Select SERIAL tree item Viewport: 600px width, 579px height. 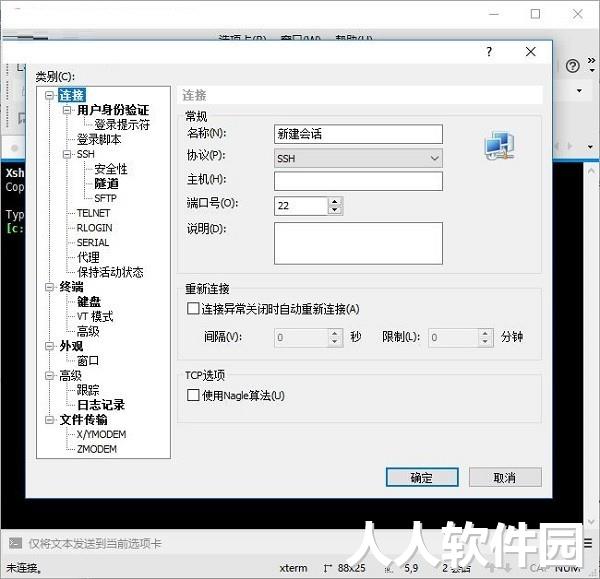click(93, 243)
